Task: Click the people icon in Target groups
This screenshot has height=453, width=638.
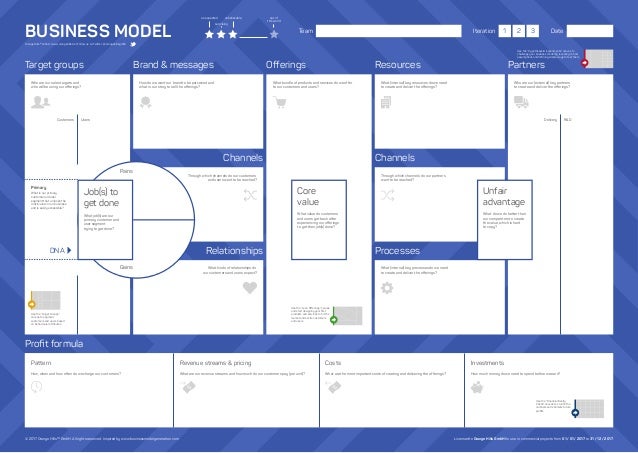Action: [40, 102]
